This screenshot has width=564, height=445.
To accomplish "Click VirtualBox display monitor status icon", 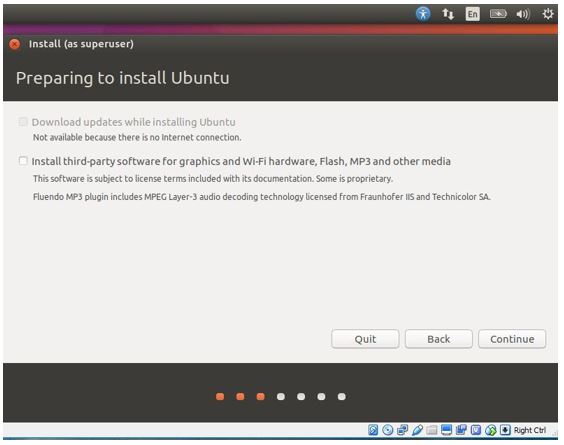I will point(446,430).
